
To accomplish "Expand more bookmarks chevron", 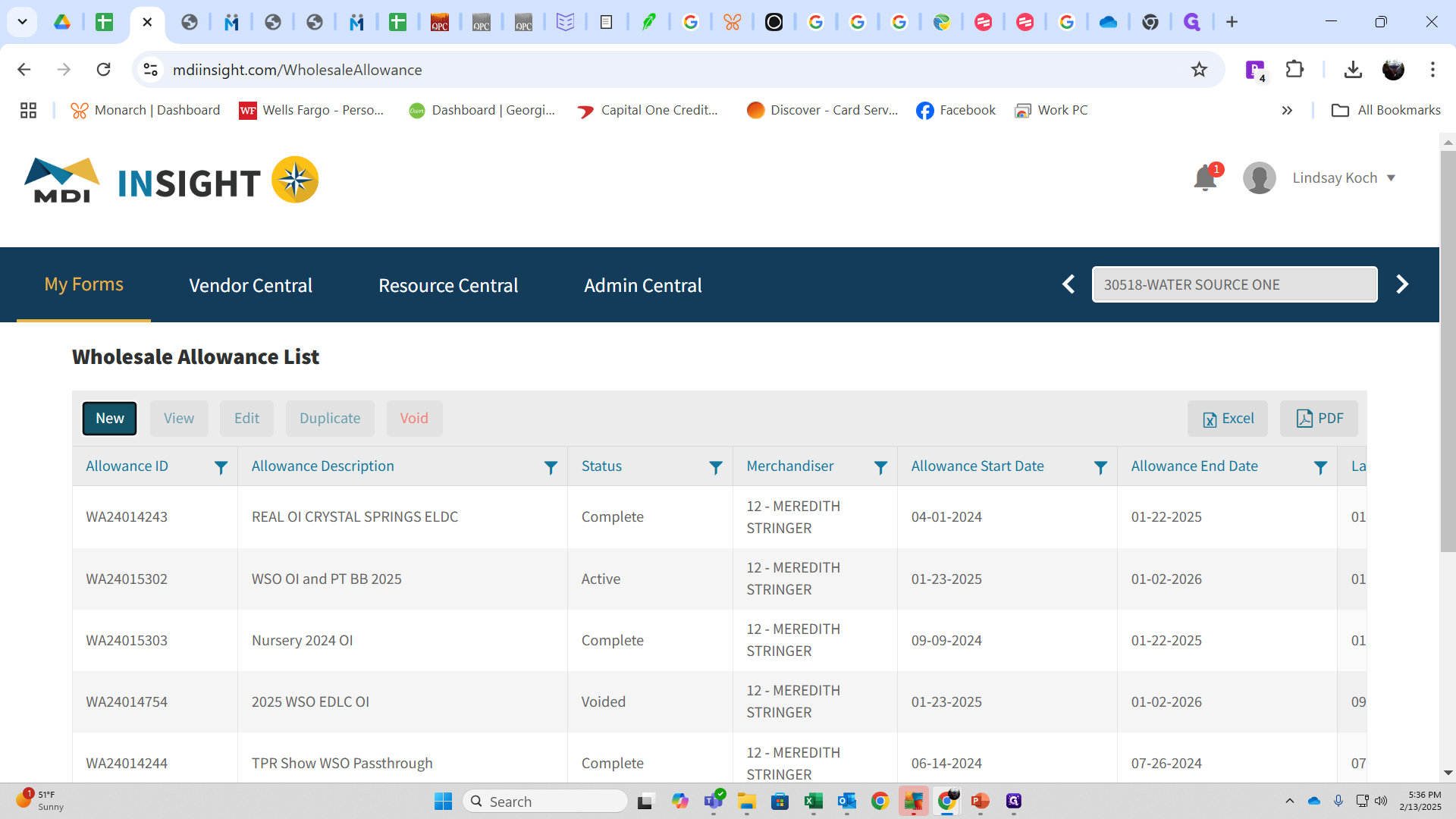I will [x=1287, y=111].
